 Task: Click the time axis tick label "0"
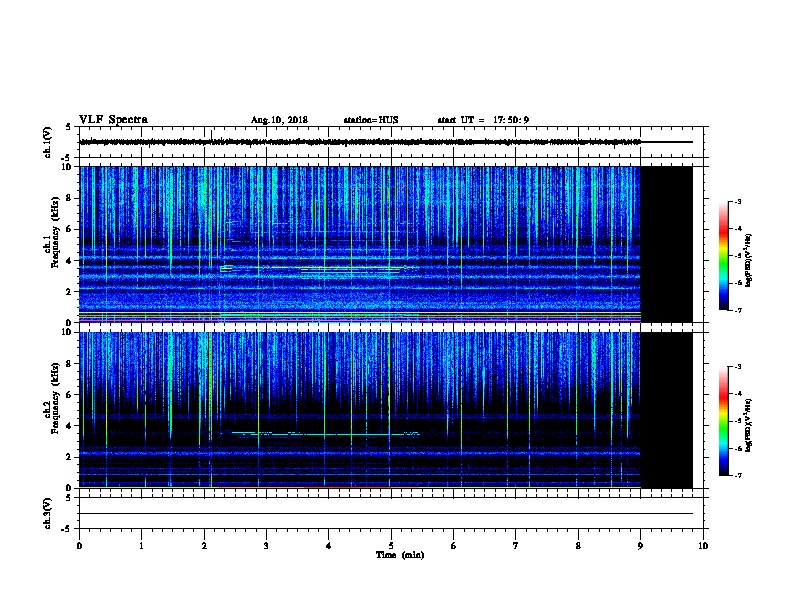(x=79, y=545)
